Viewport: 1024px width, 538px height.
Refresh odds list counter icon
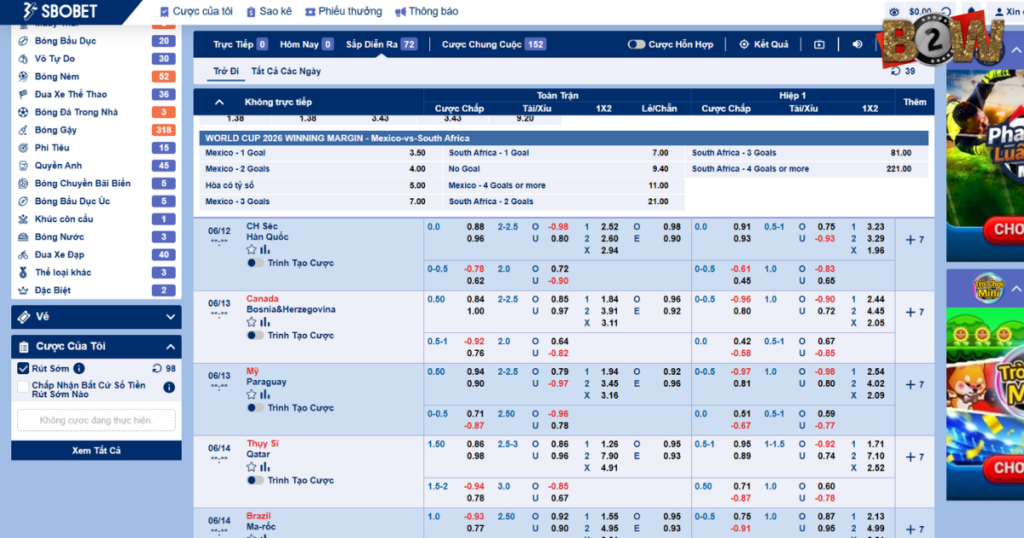point(896,71)
